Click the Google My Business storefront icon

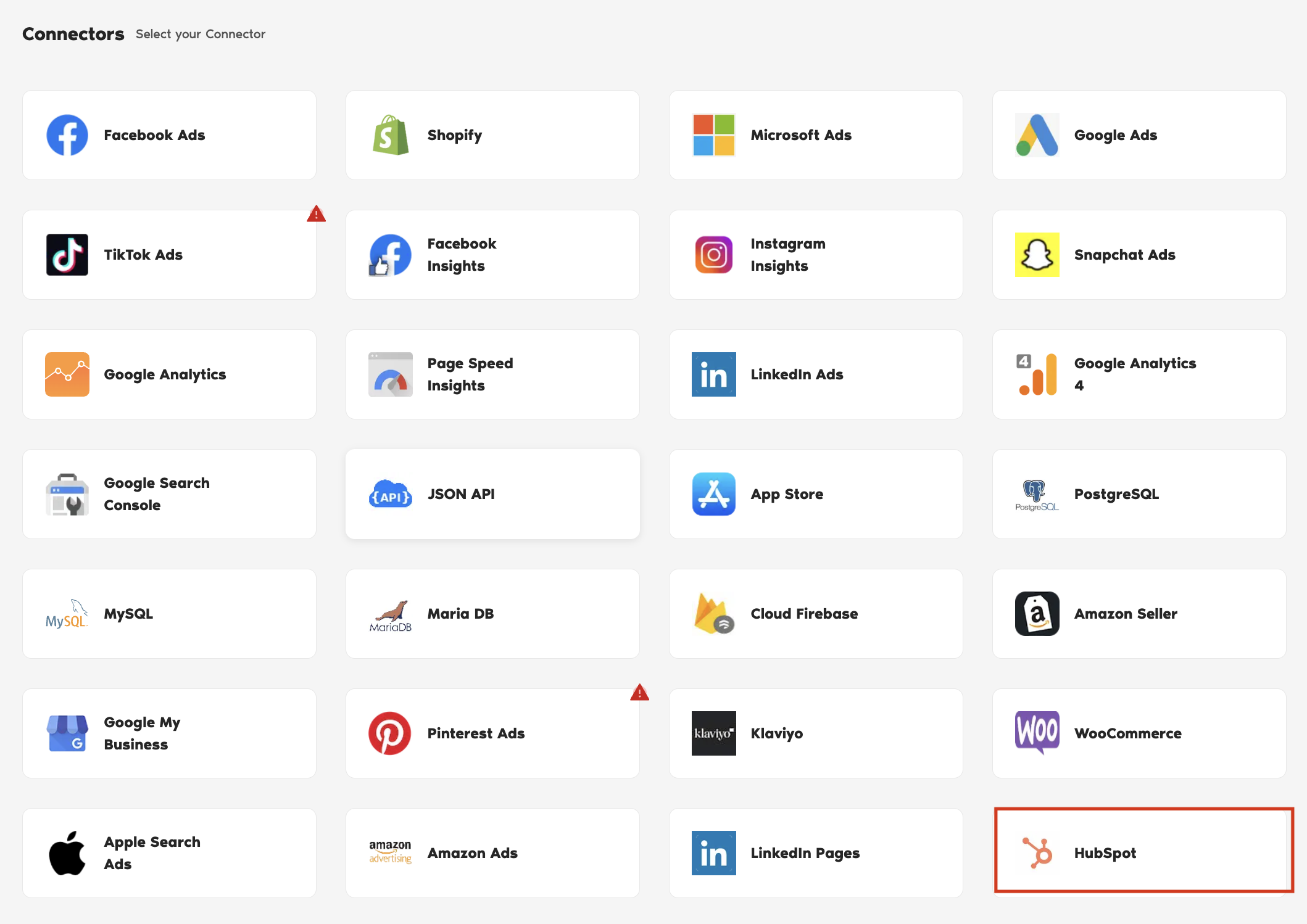click(67, 733)
